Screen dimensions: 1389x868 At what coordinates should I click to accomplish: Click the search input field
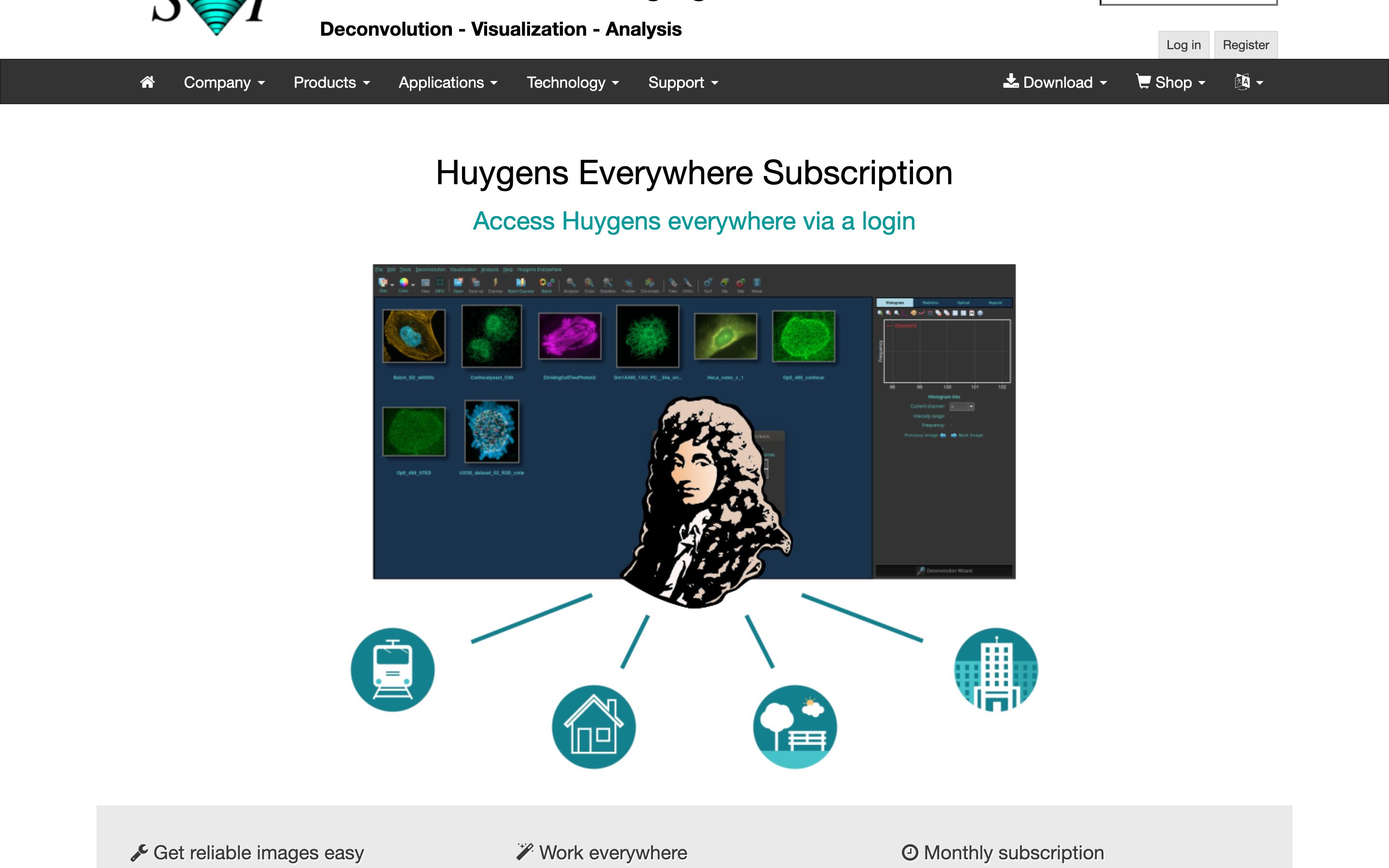pyautogui.click(x=1188, y=2)
